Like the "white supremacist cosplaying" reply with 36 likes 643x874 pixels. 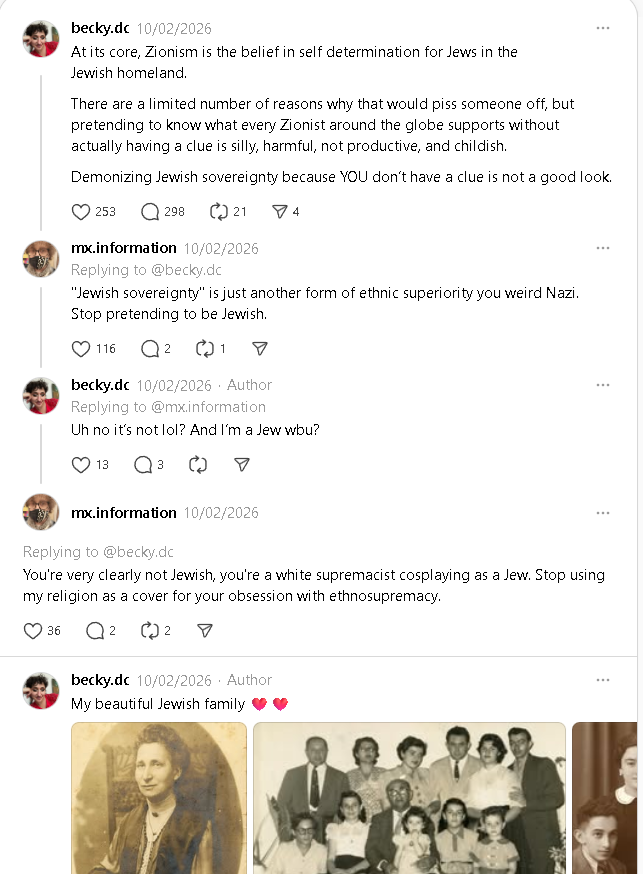pos(33,631)
